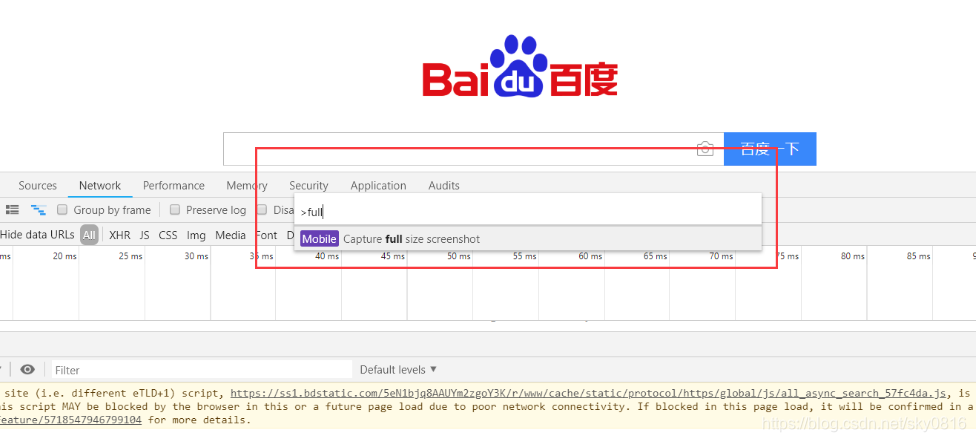Switch to the Application tab
This screenshot has width=976, height=442.
378,186
